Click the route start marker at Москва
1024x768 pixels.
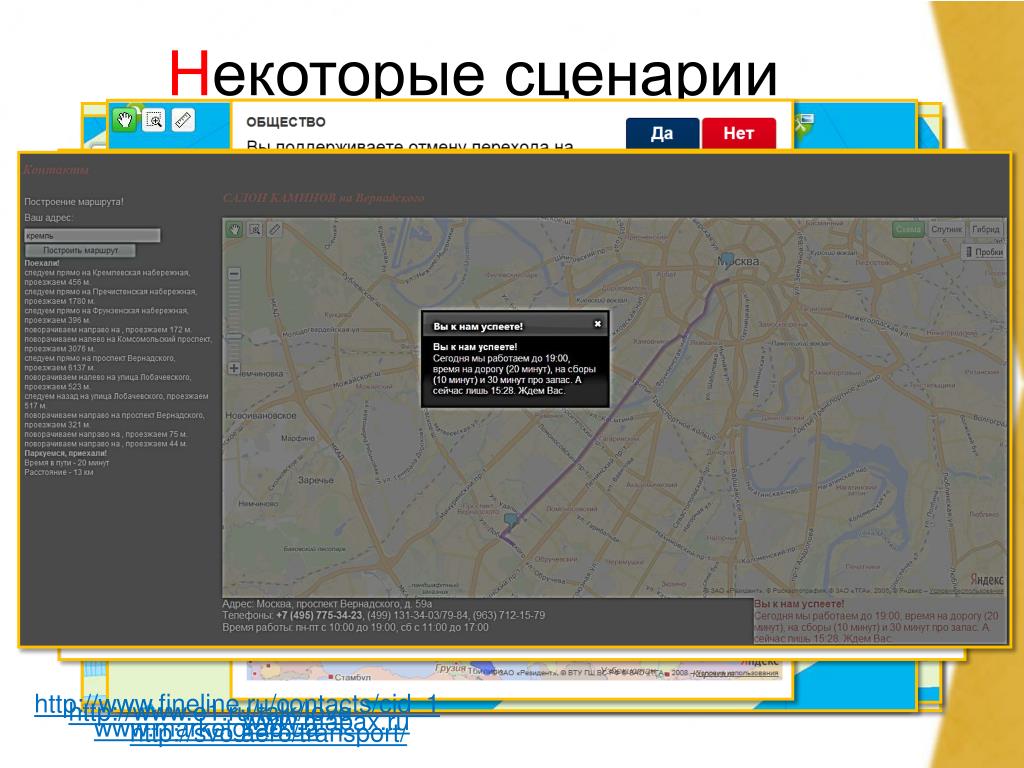[x=727, y=260]
